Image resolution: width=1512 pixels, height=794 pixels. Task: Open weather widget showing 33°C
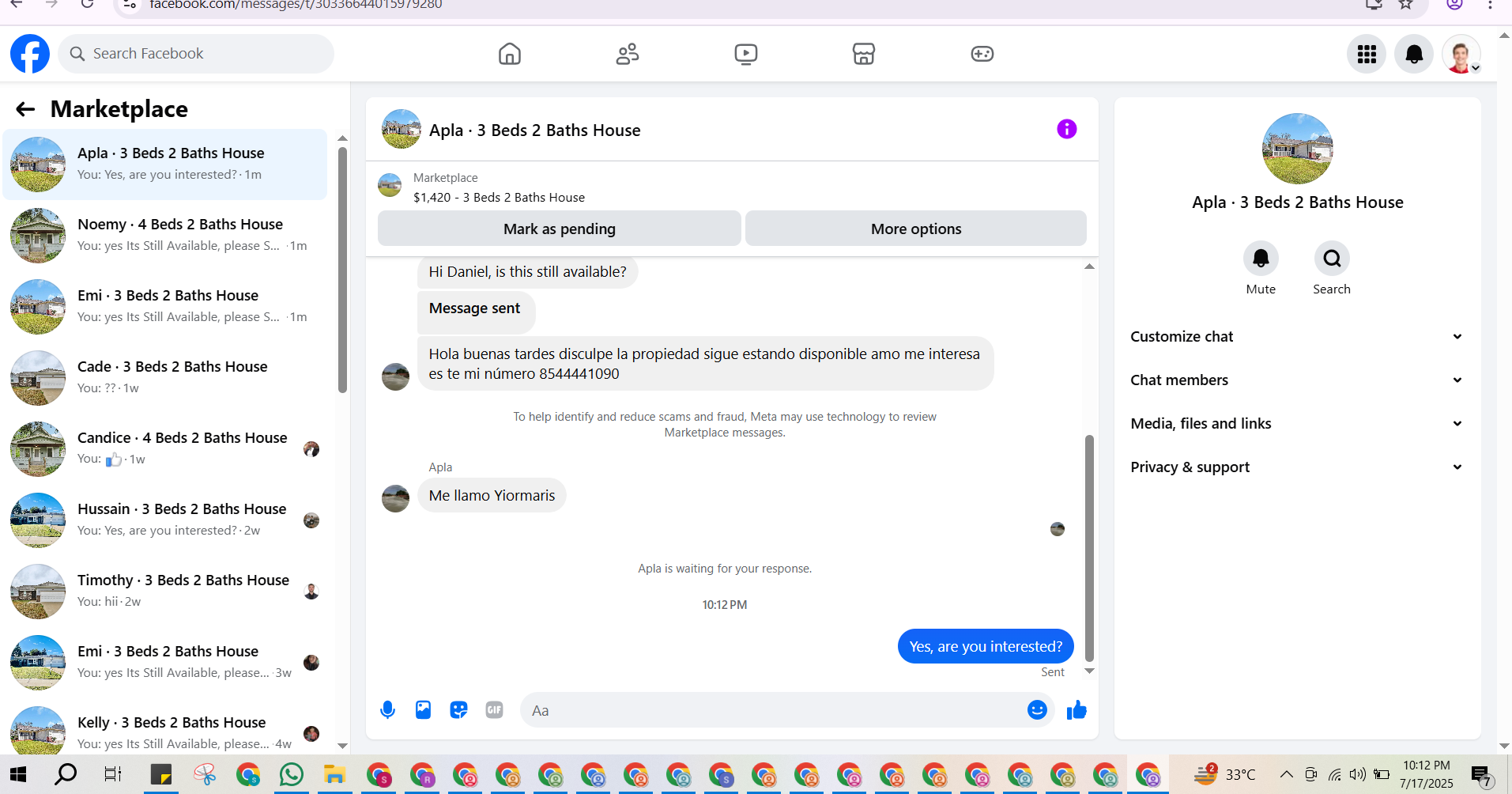[1224, 774]
